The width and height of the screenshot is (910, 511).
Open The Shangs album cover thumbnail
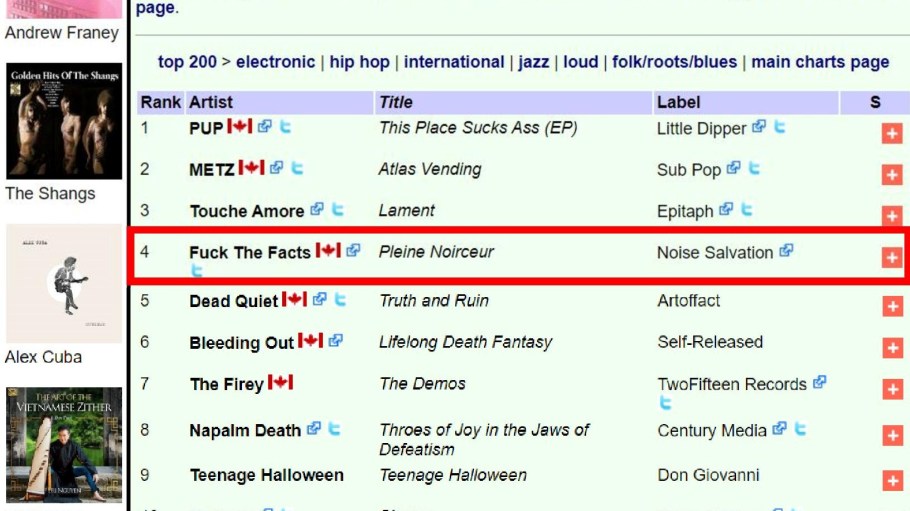coord(64,122)
